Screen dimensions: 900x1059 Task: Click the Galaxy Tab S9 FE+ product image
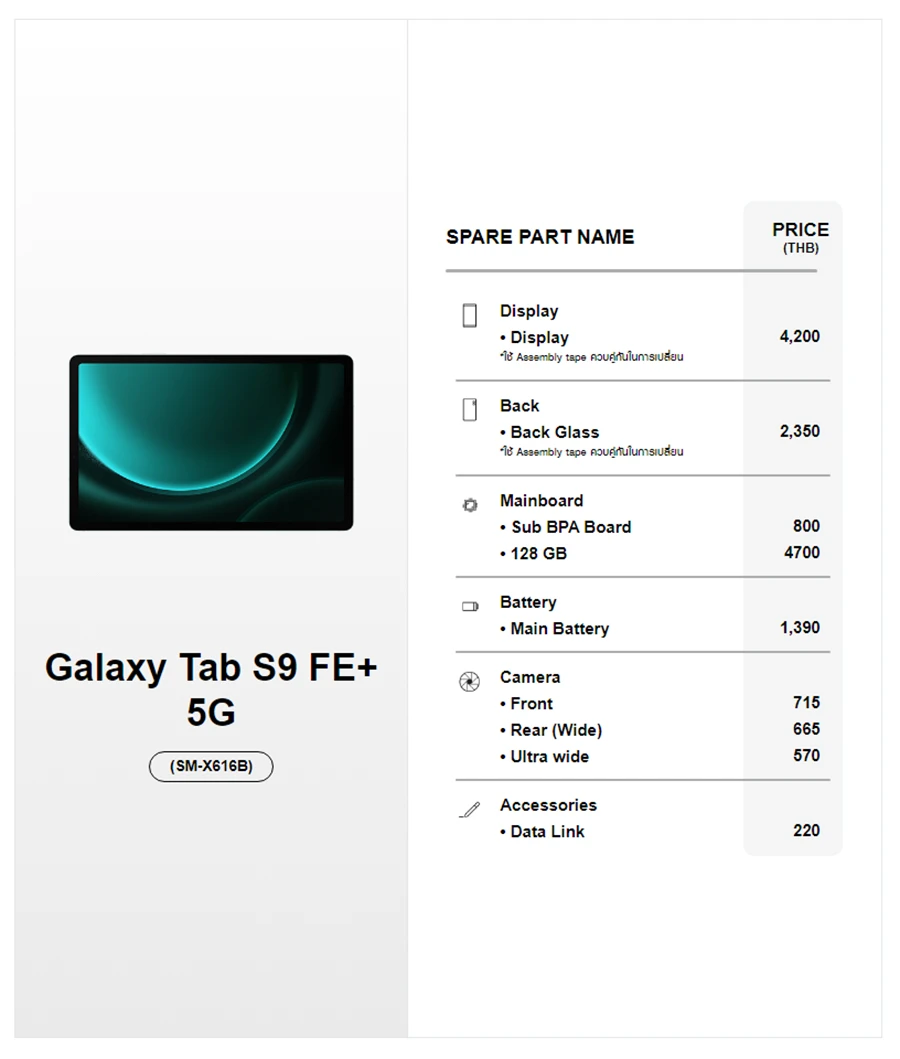[211, 442]
